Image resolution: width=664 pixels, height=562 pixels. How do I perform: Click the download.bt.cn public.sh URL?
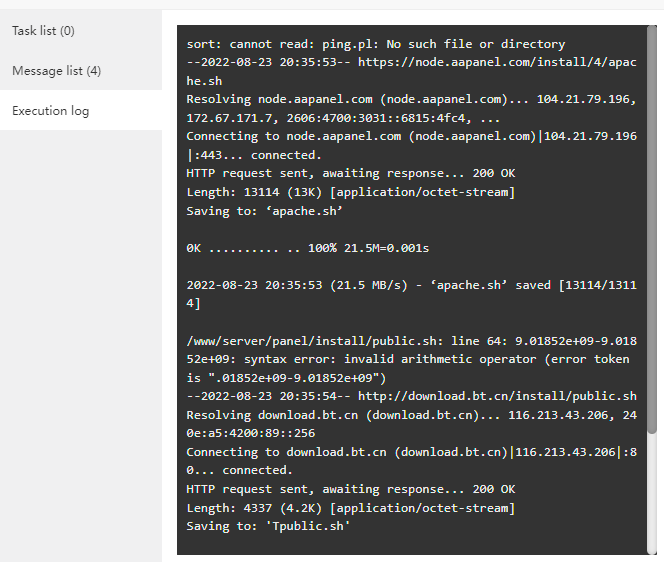(509, 396)
